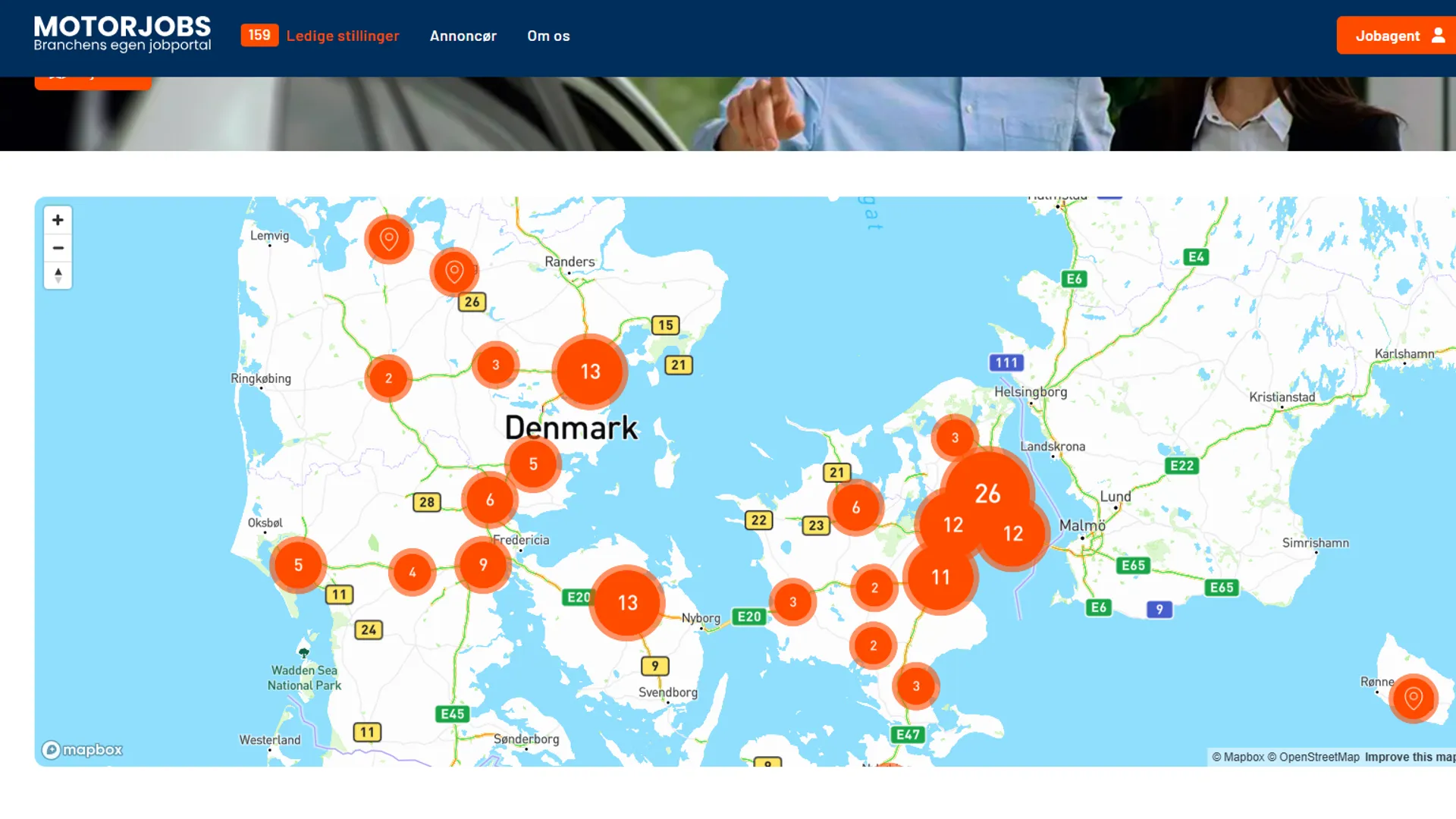The width and height of the screenshot is (1456, 819).
Task: Expand the cluster showing 26 jobs near Malmö
Action: click(x=989, y=494)
